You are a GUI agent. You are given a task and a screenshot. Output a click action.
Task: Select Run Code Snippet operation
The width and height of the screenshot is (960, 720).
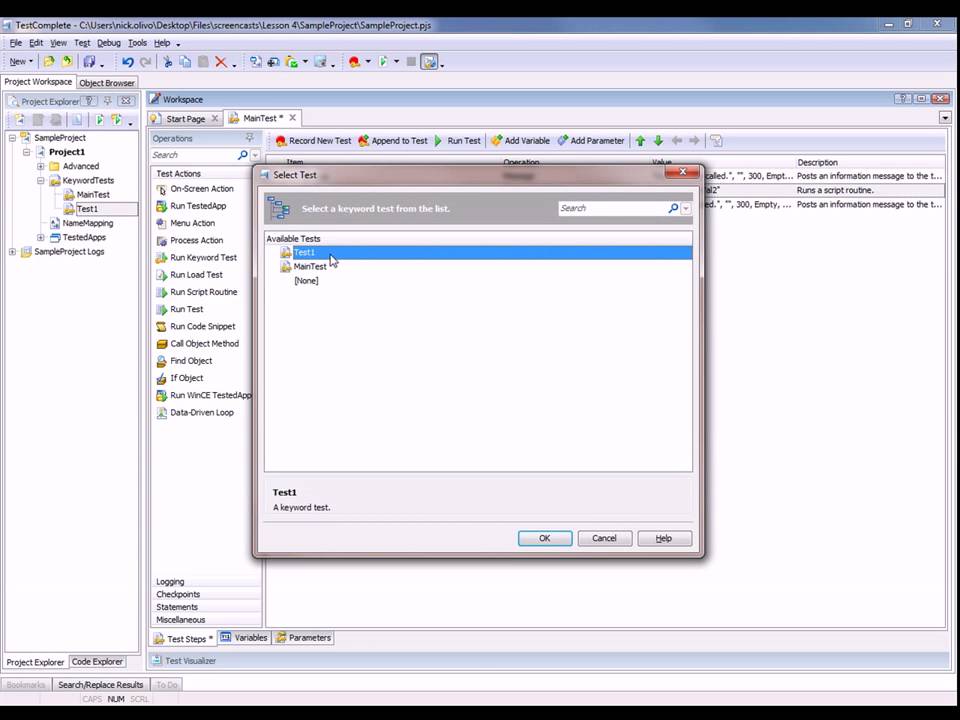pos(195,327)
